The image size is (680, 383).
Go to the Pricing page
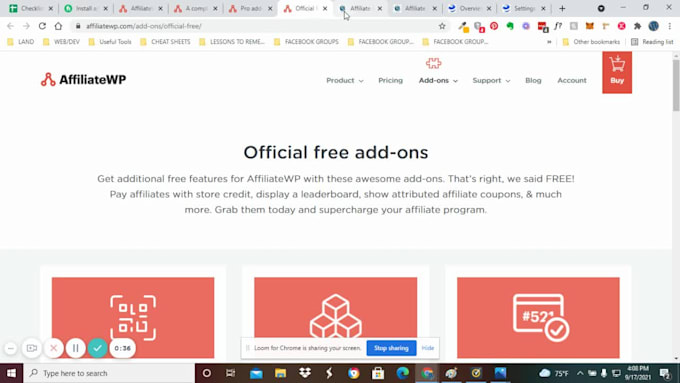[390, 80]
